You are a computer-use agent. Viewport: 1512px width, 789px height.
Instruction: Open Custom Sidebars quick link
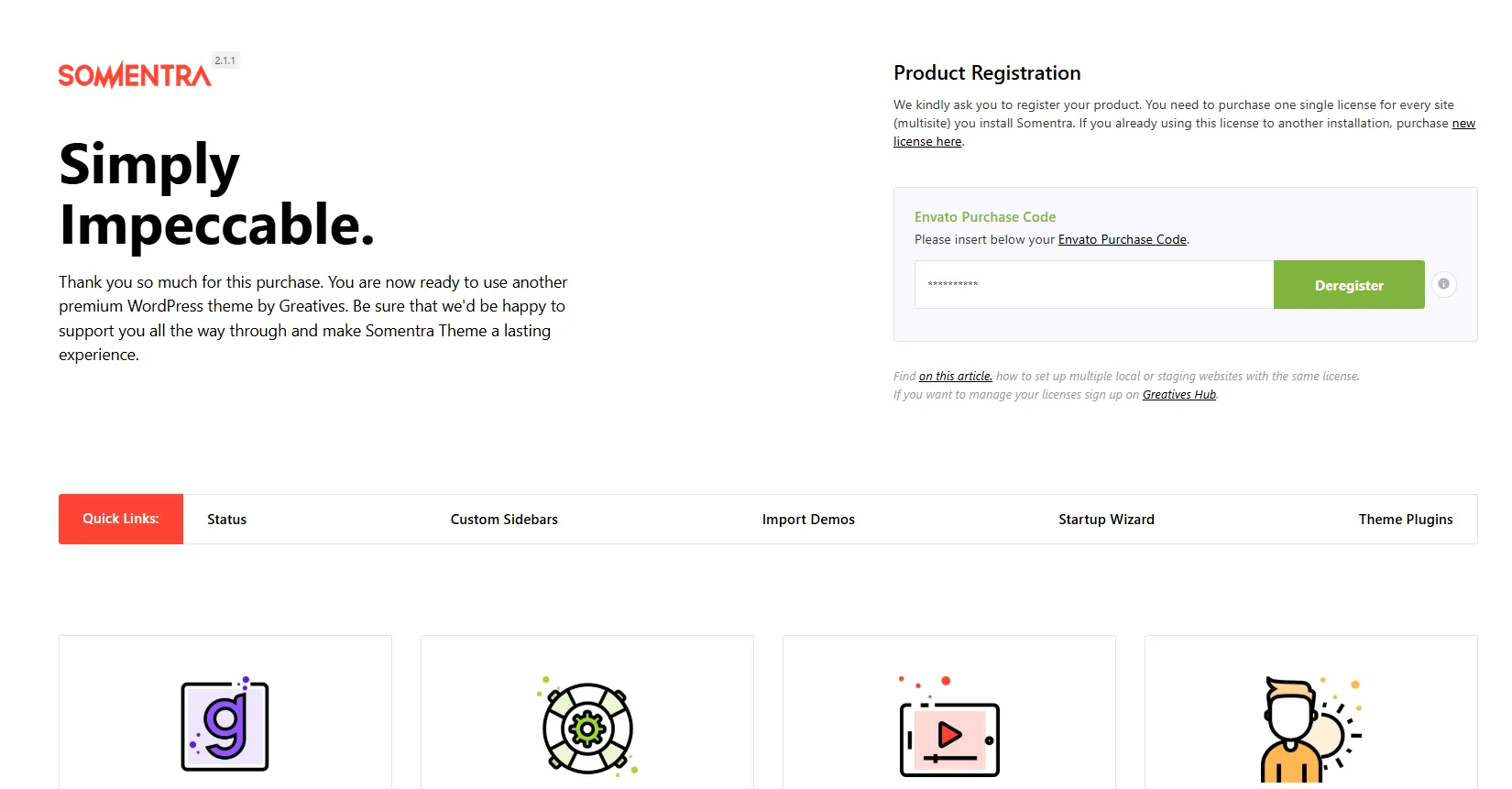coord(504,520)
